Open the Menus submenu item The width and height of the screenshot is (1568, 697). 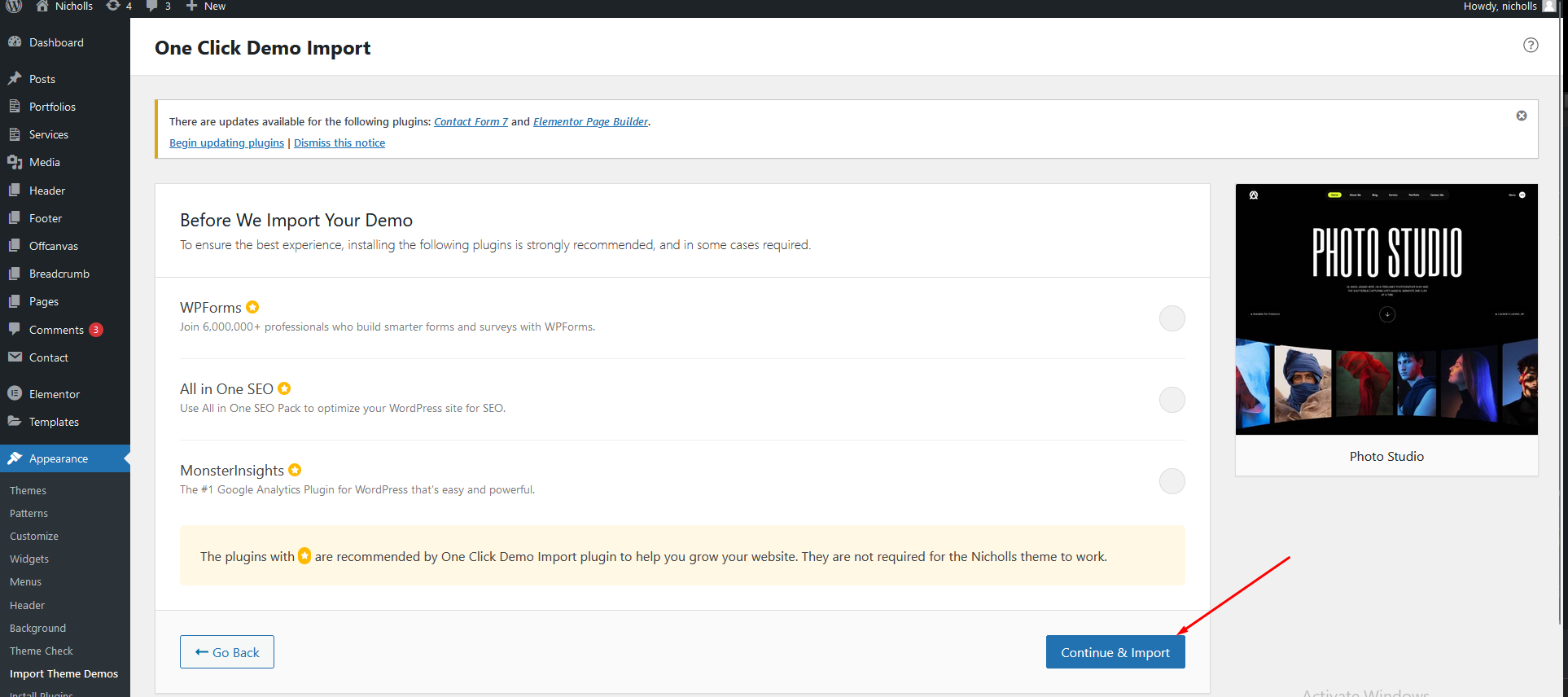coord(25,581)
